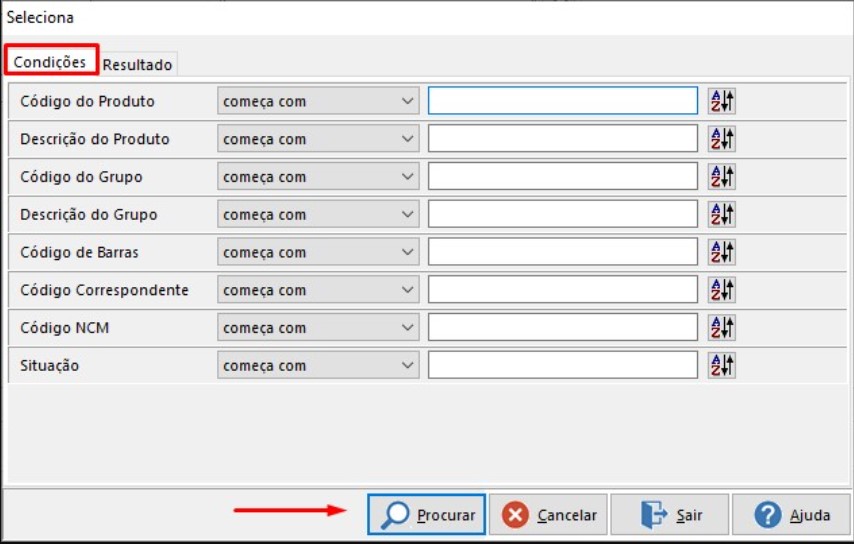Viewport: 854px width, 544px height.
Task: Open condition dropdown for Código NCM
Action: pos(318,327)
